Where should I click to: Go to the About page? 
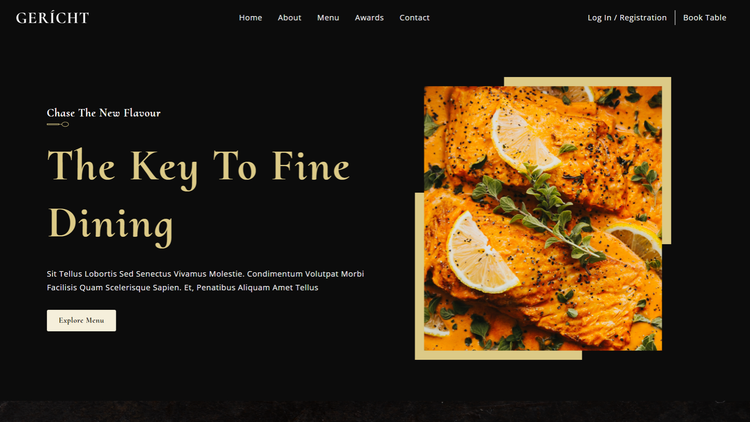(289, 18)
